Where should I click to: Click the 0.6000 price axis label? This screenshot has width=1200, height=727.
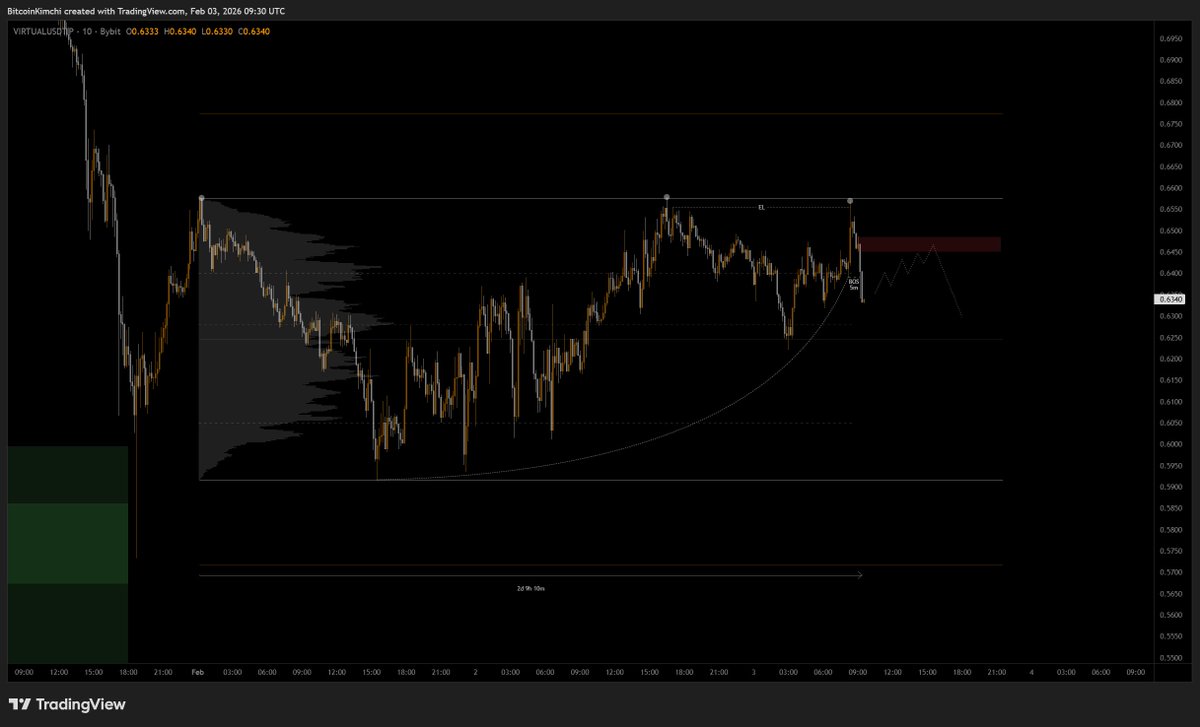[1172, 444]
